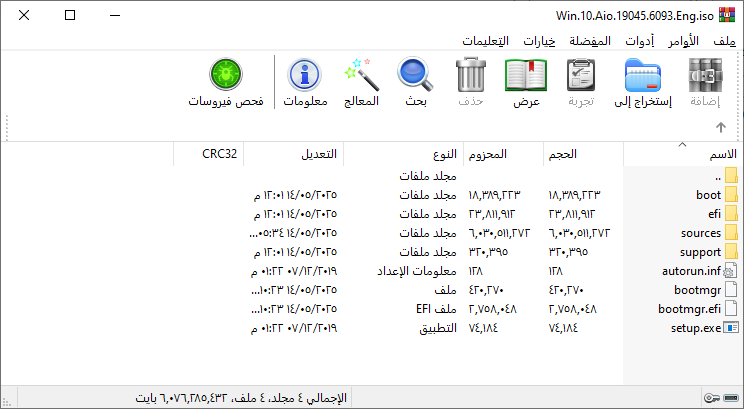
Task: Sort by Type (النوع) column header
Action: pyautogui.click(x=403, y=154)
